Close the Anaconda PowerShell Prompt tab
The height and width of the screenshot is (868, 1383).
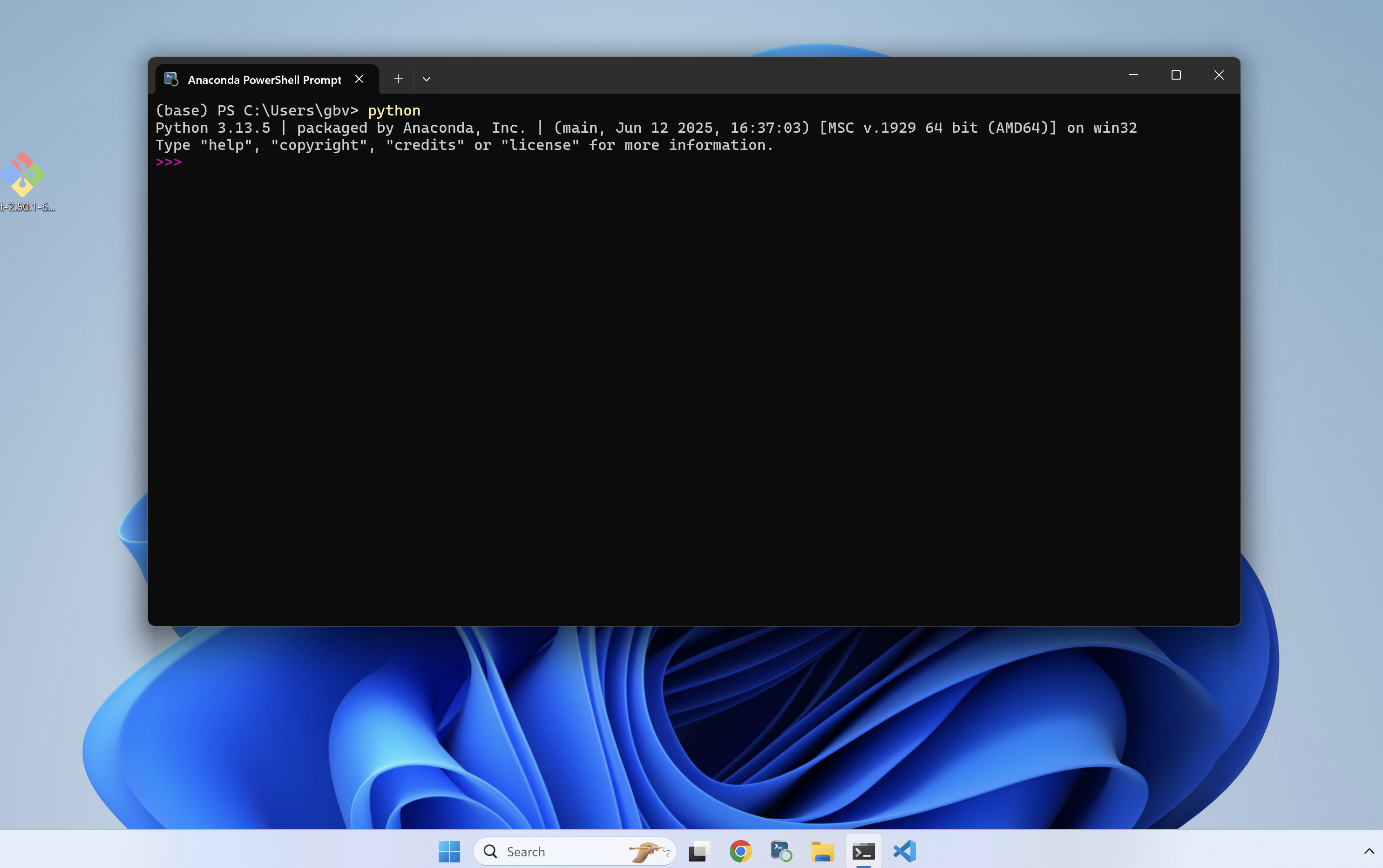coord(359,79)
